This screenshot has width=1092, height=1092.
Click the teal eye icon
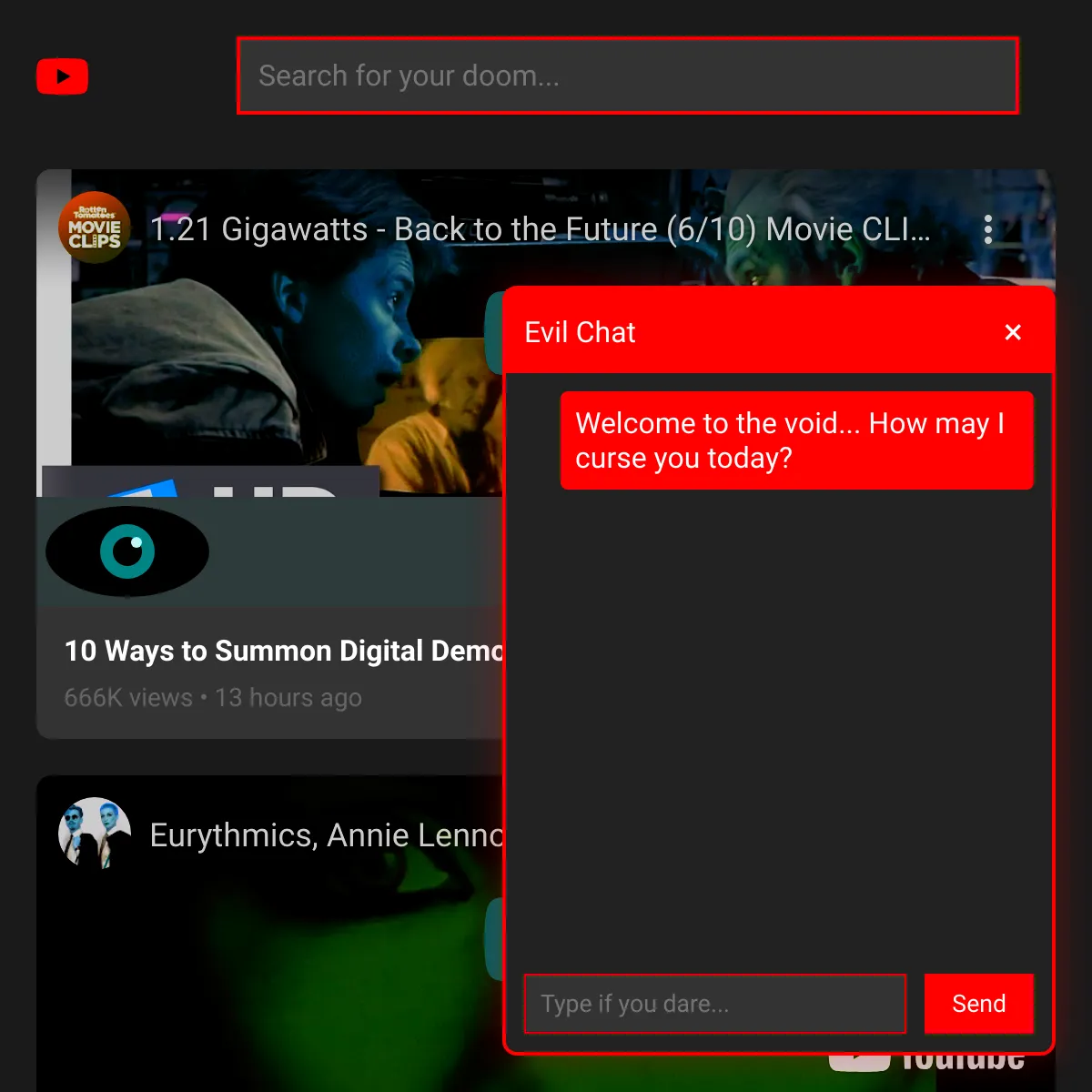click(x=127, y=551)
